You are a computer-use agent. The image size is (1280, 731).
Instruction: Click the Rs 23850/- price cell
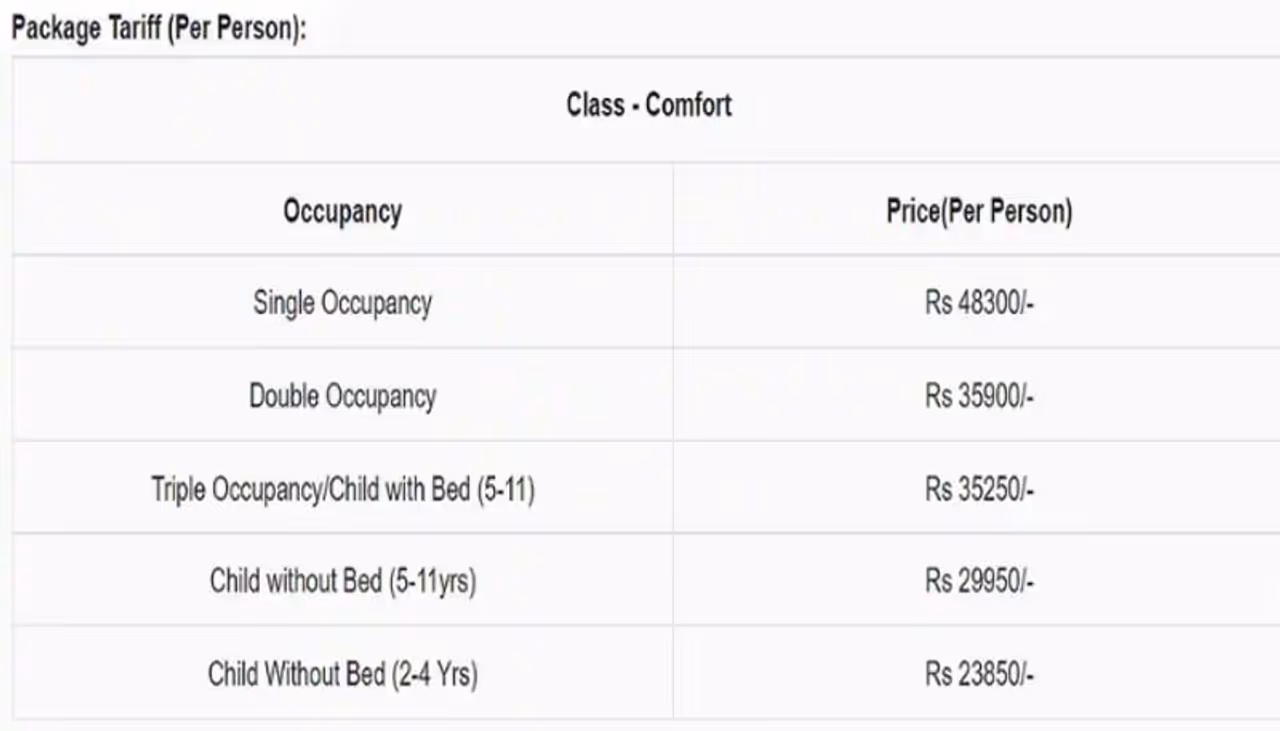coord(979,675)
